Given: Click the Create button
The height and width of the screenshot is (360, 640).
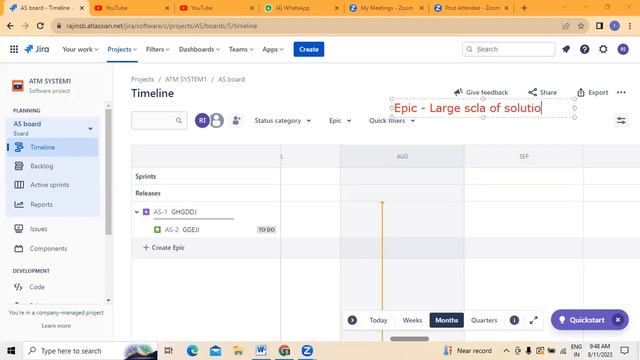Looking at the screenshot, I should (309, 49).
